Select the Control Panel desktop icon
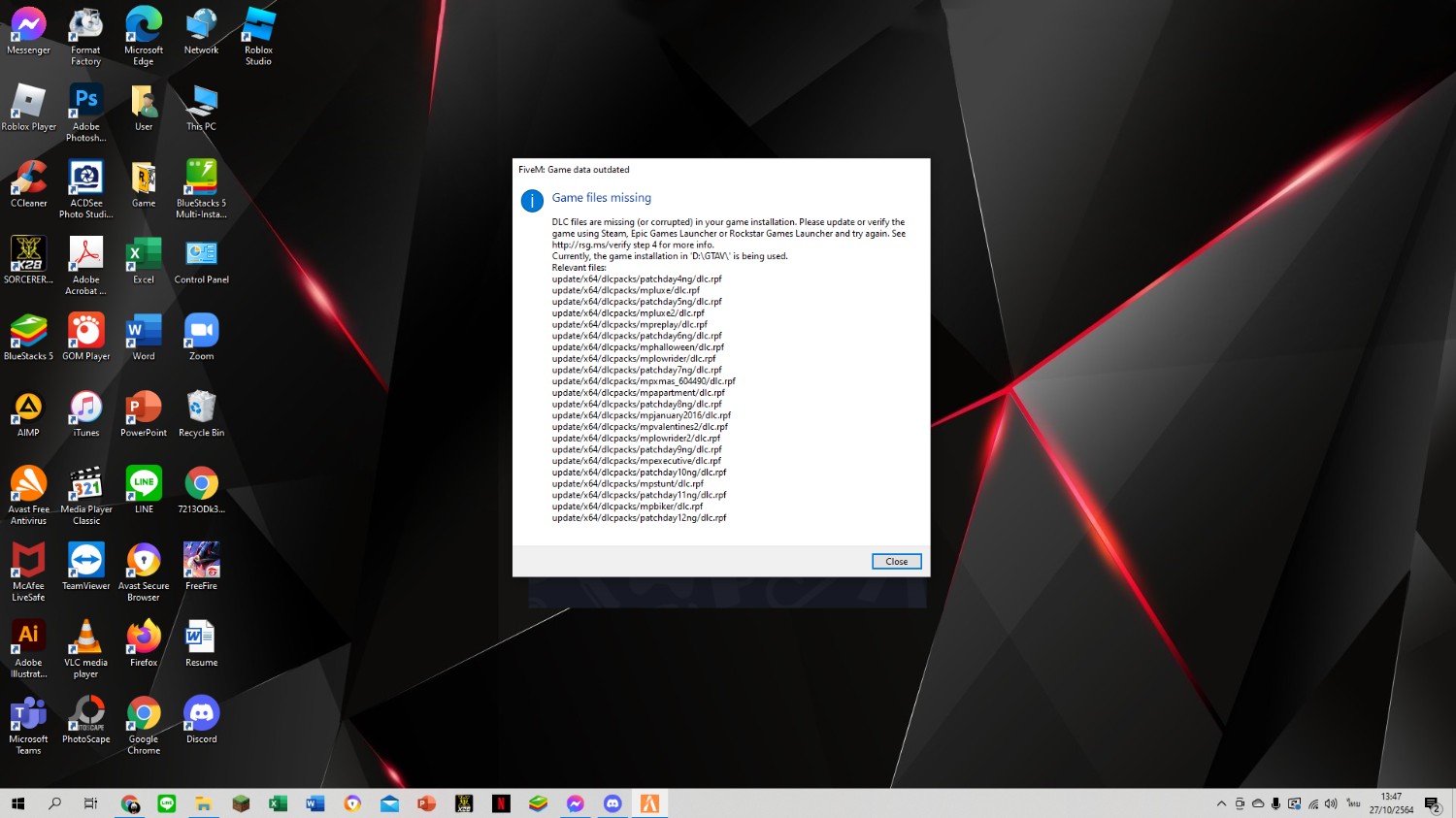The width and height of the screenshot is (1456, 818). tap(201, 262)
